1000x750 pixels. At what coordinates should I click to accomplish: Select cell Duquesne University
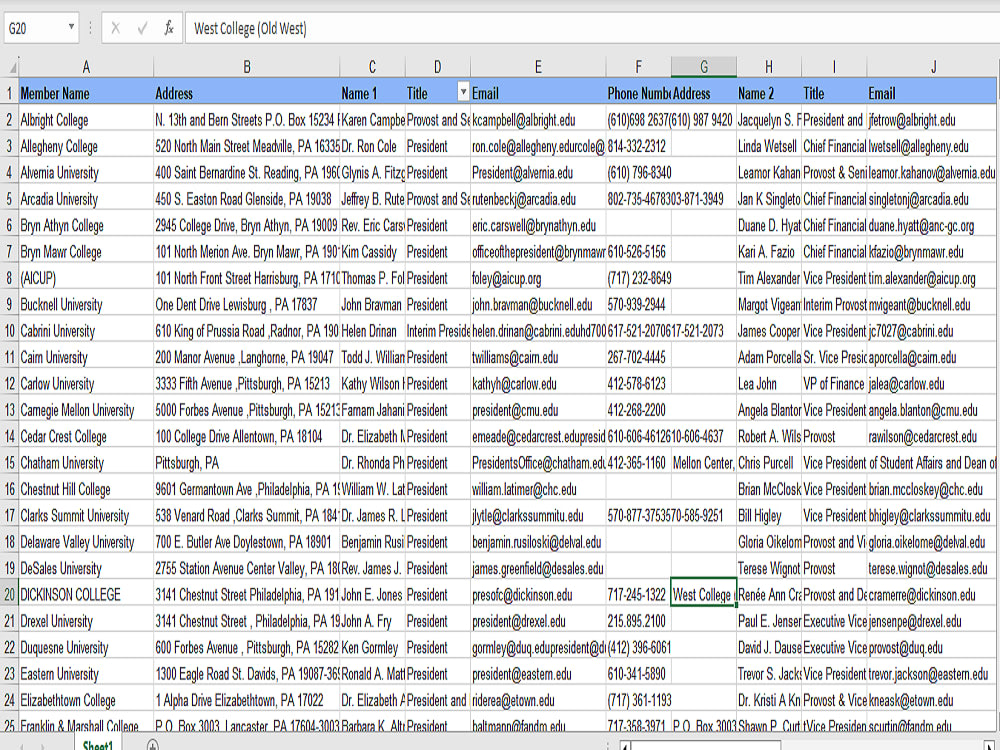pos(86,647)
